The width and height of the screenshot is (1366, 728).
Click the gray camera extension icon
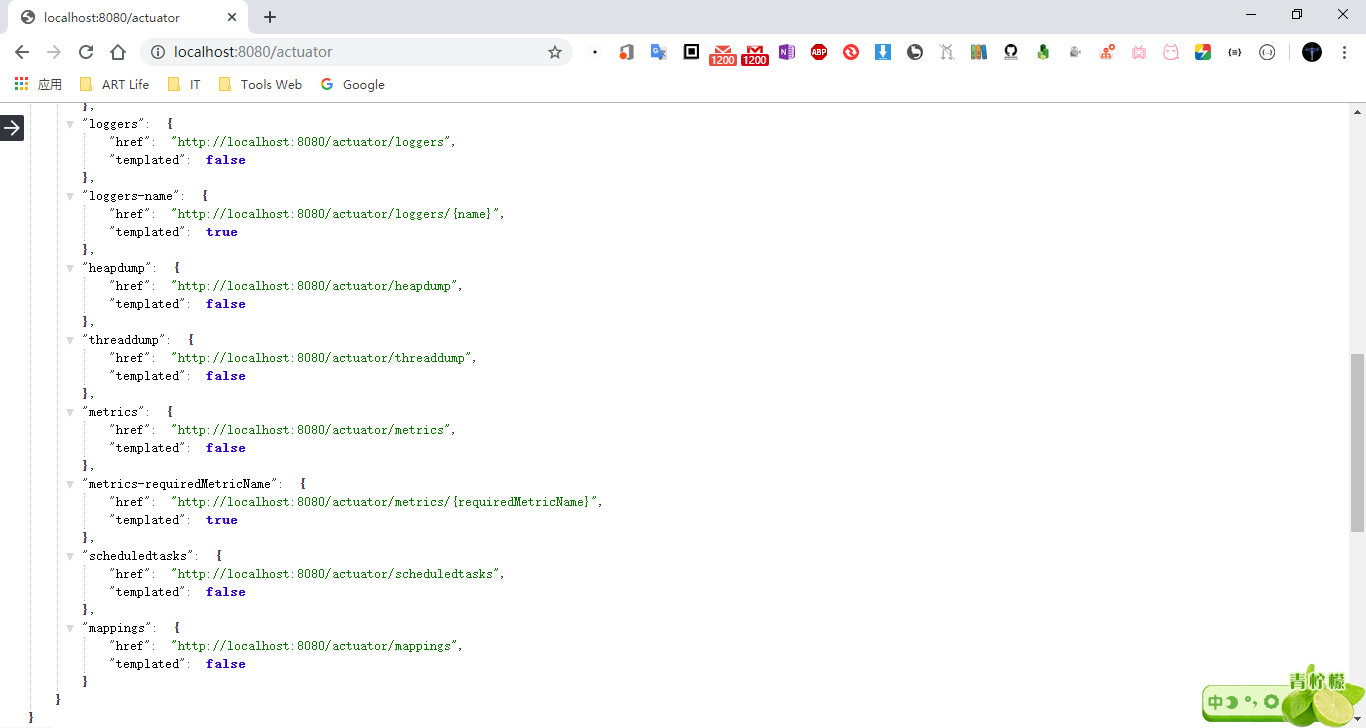pos(1075,52)
